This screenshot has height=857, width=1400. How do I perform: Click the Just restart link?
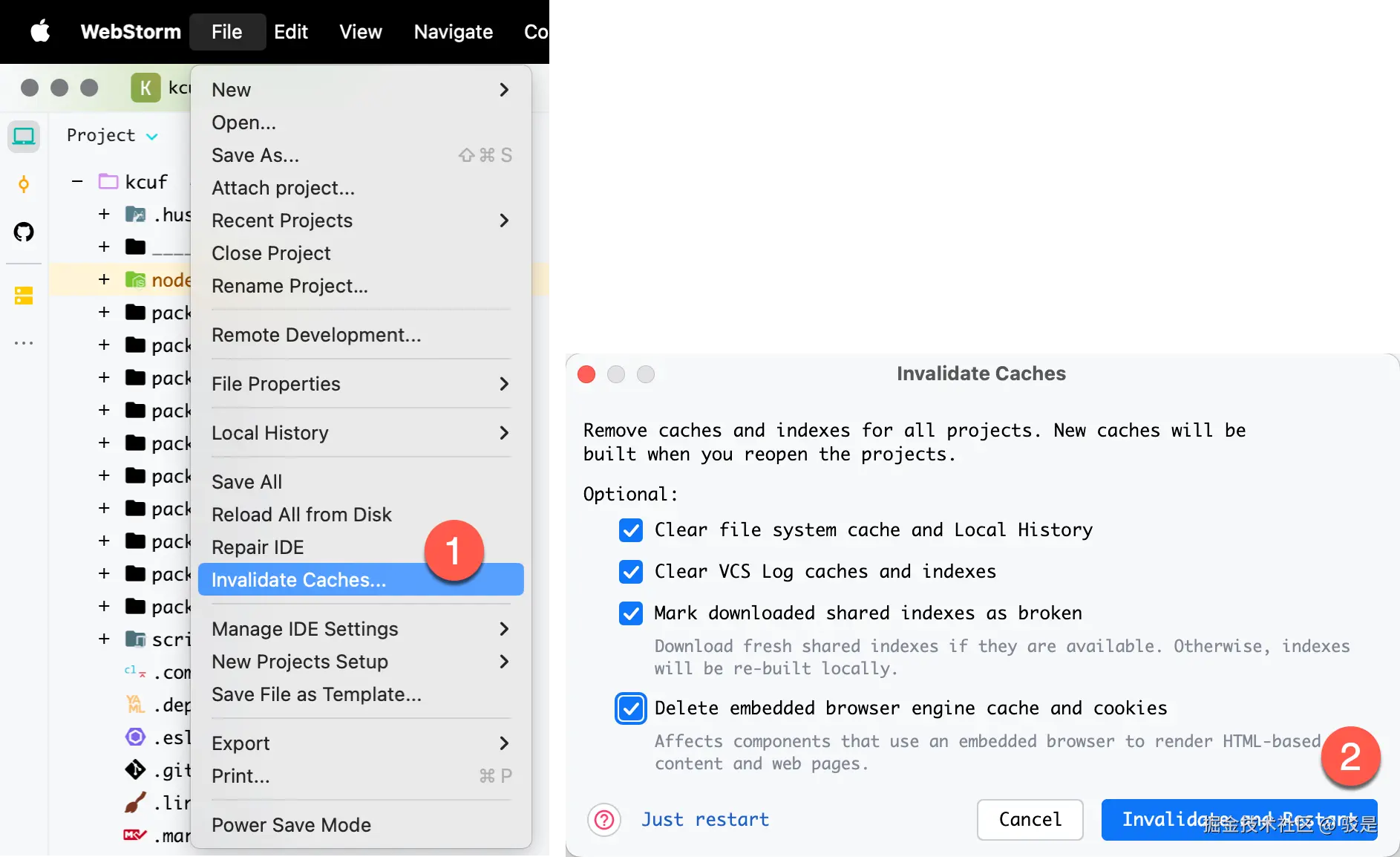point(705,819)
